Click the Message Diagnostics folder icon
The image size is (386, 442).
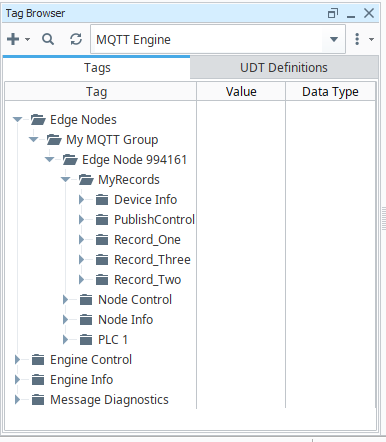click(38, 399)
